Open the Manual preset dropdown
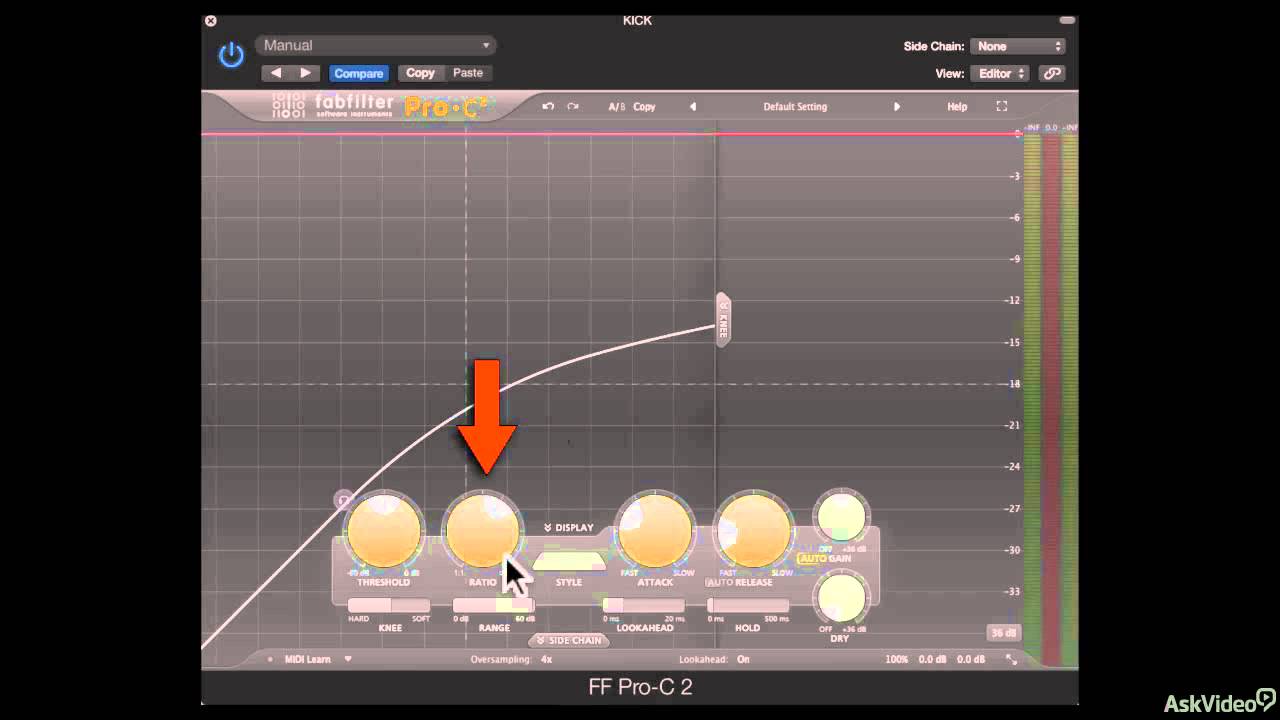This screenshot has width=1280, height=720. coord(376,45)
